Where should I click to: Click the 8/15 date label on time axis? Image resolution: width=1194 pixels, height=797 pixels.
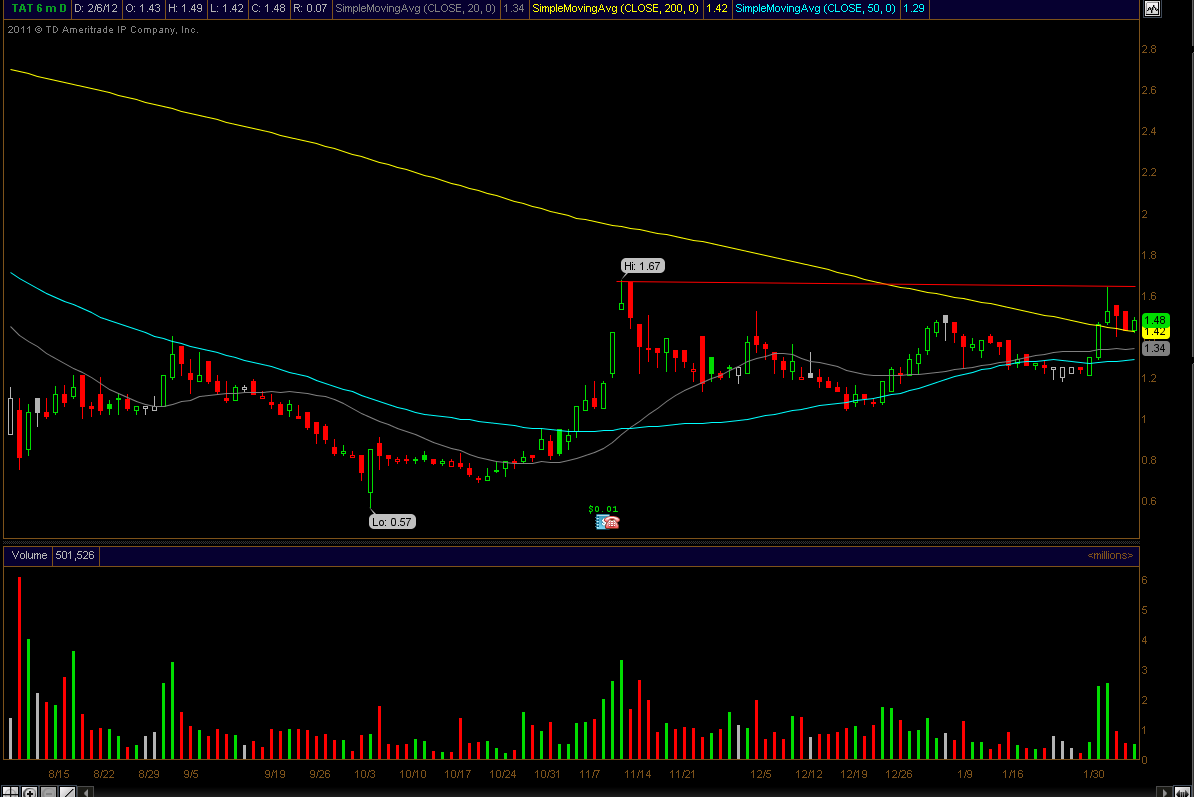tap(59, 774)
